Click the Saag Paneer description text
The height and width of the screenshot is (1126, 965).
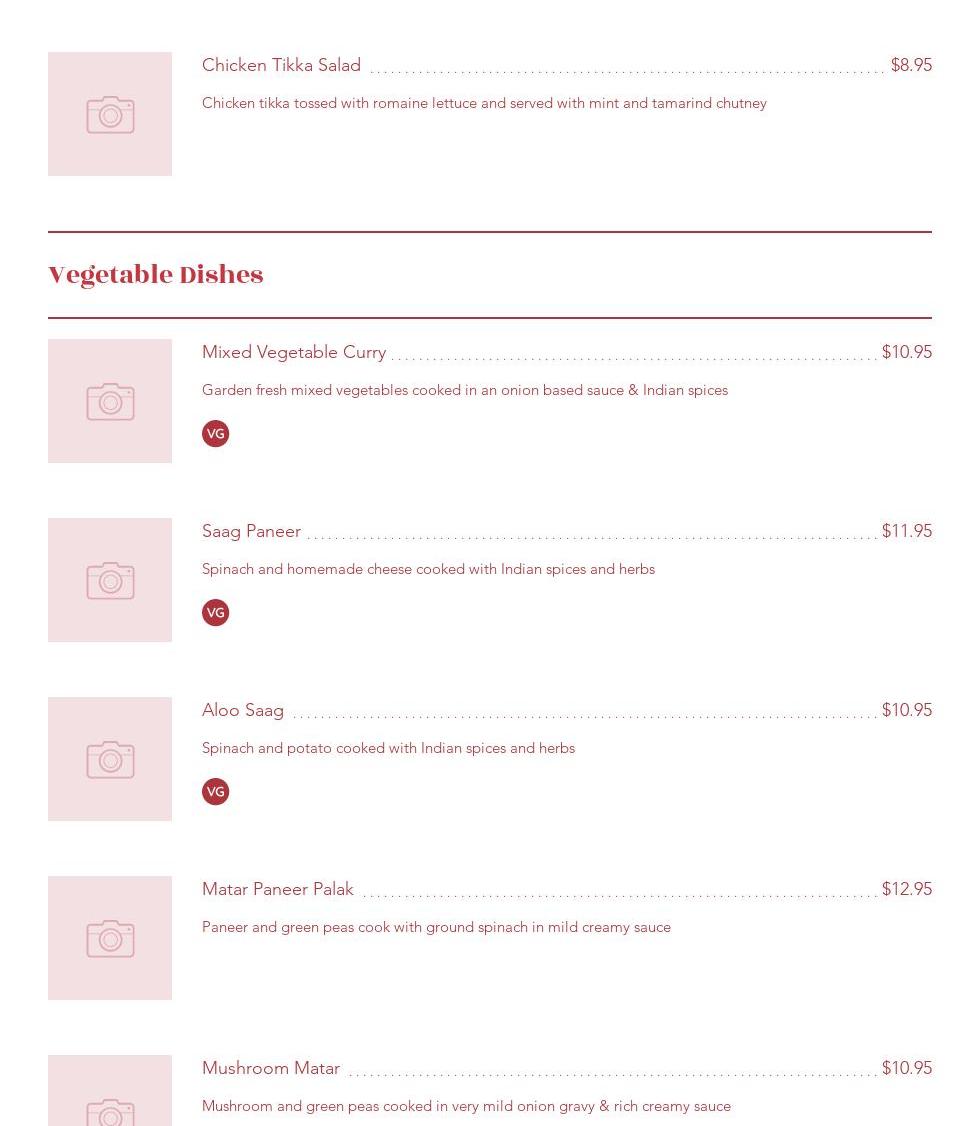click(428, 569)
